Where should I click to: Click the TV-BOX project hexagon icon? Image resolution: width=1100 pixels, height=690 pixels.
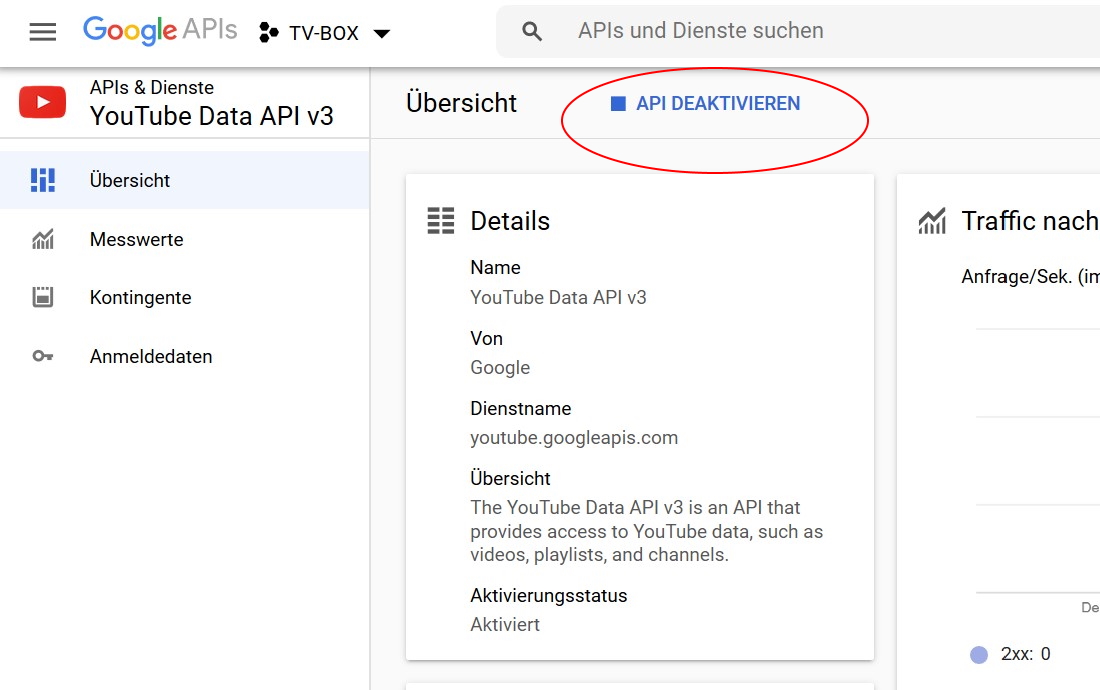[268, 32]
